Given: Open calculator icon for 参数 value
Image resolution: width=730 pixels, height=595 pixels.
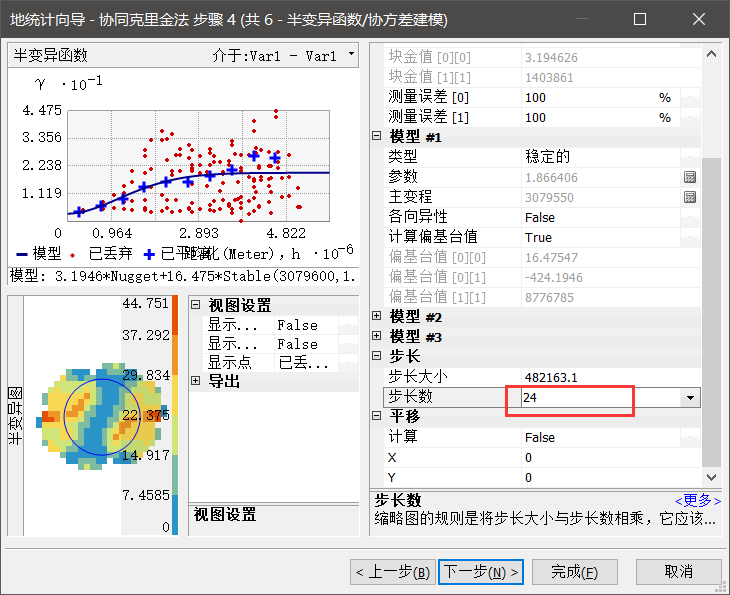Looking at the screenshot, I should (689, 177).
